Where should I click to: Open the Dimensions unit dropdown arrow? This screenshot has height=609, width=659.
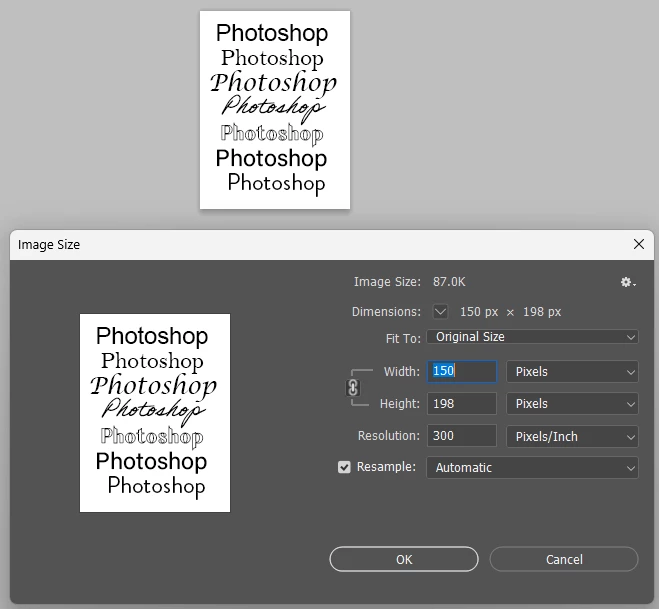pos(440,312)
